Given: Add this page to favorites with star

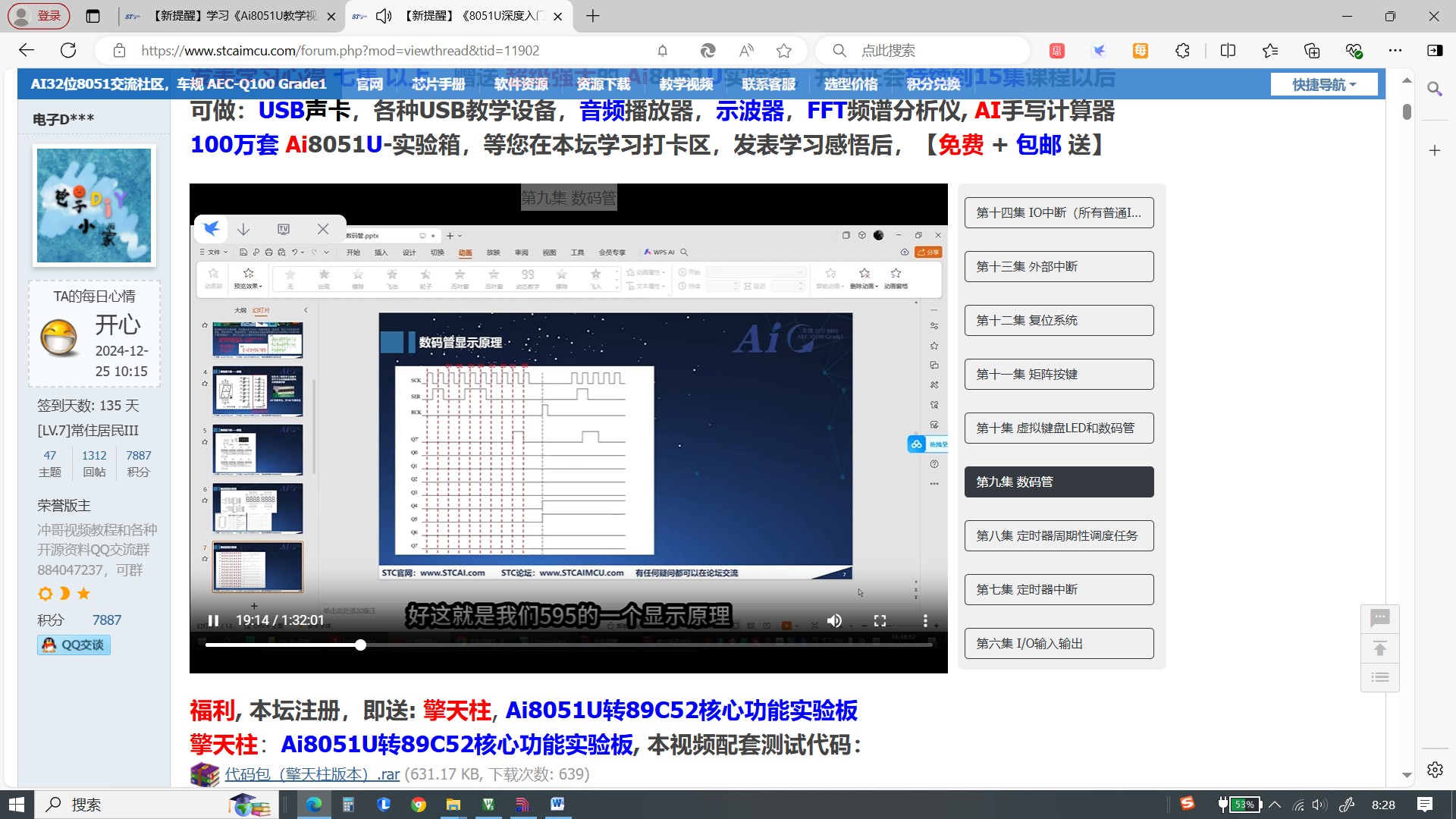Looking at the screenshot, I should coord(784,51).
